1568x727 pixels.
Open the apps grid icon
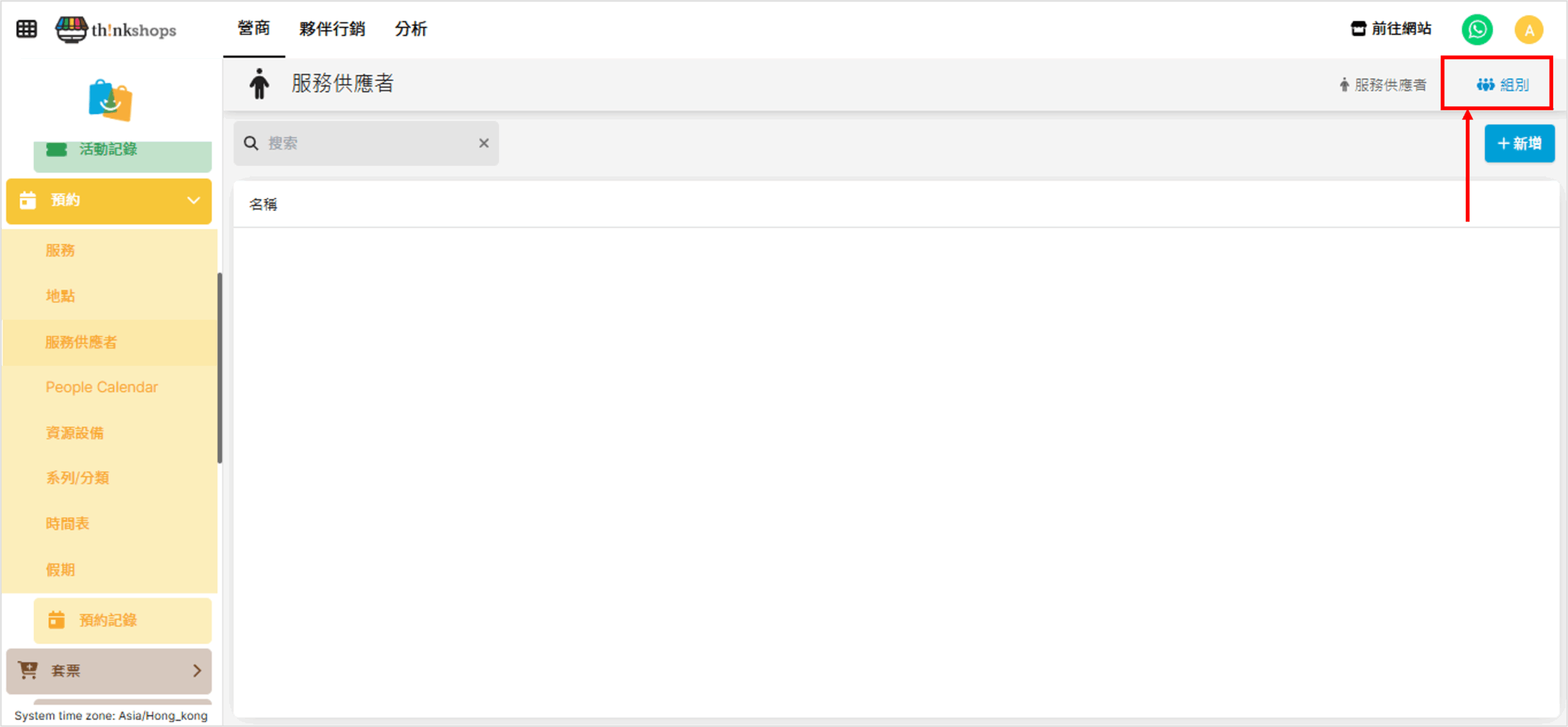[x=26, y=29]
